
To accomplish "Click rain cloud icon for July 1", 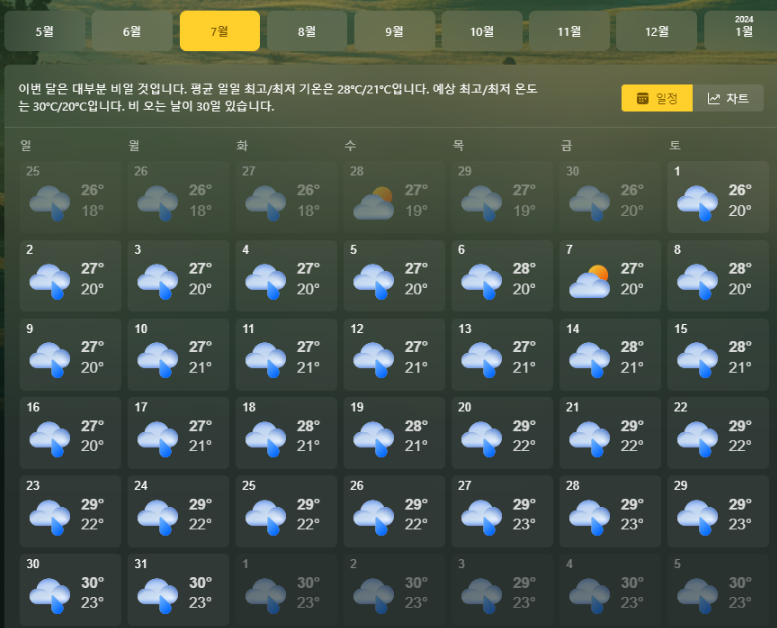I will pos(697,202).
